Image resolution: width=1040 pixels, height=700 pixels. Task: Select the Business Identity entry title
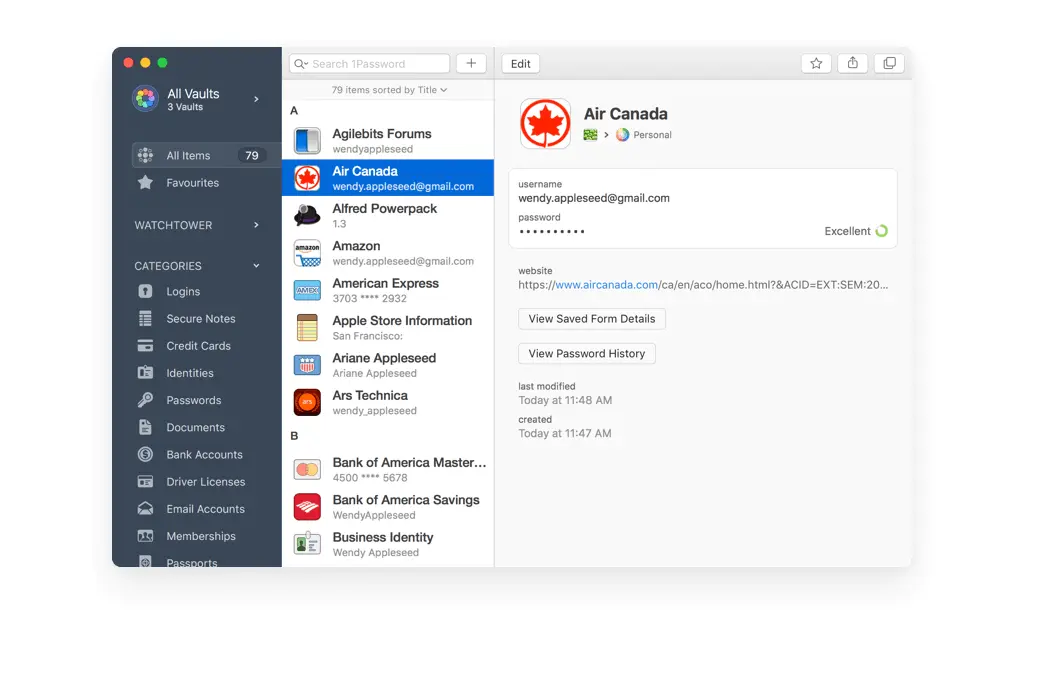coord(383,537)
